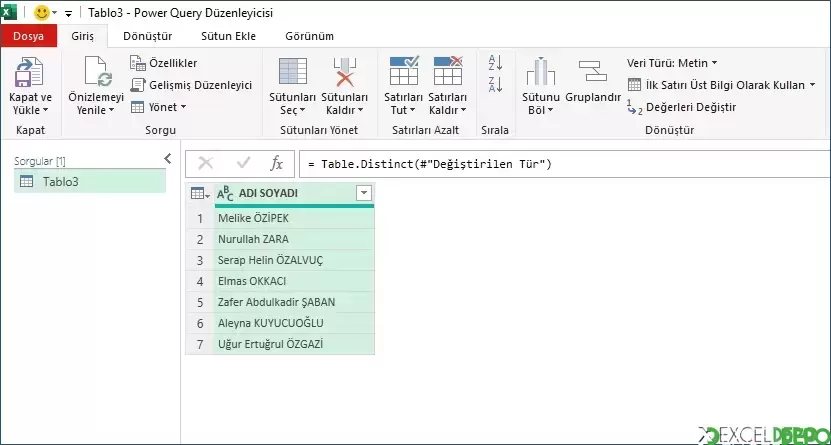Collapse the Sorgular pane with chevron
The image size is (831, 445).
pos(167,158)
